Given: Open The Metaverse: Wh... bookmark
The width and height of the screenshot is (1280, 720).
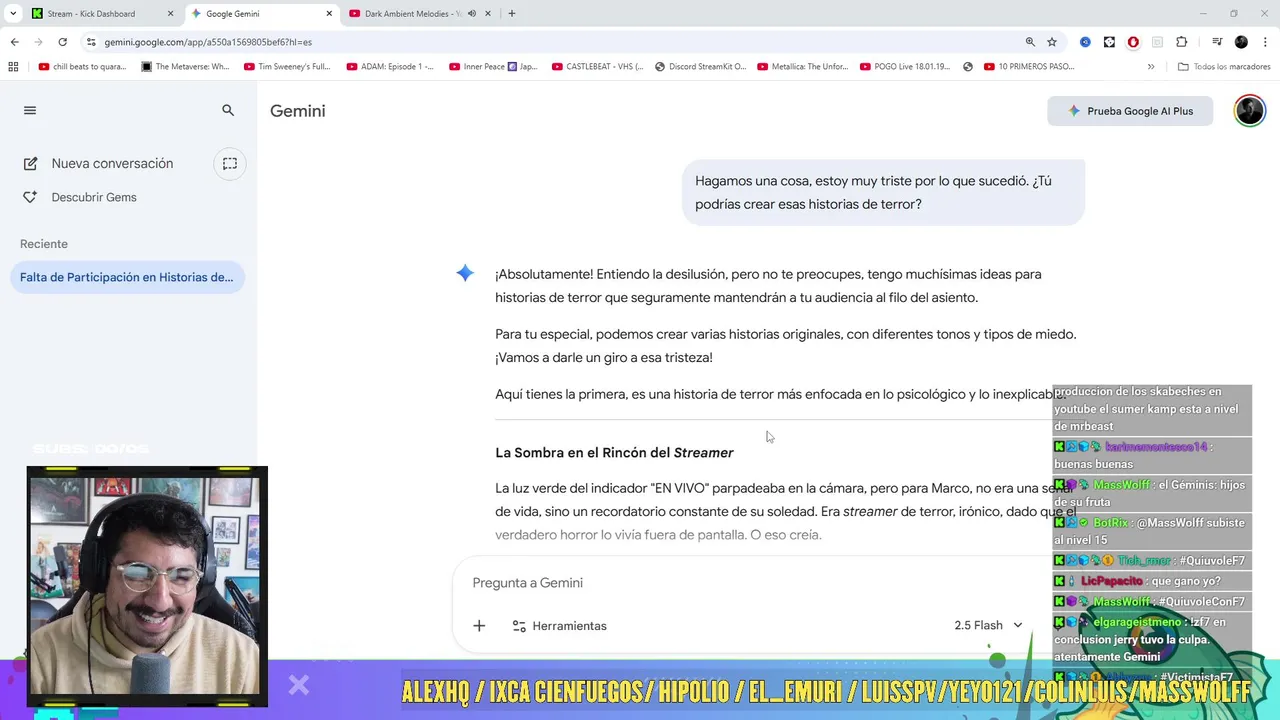Looking at the screenshot, I should 185,67.
